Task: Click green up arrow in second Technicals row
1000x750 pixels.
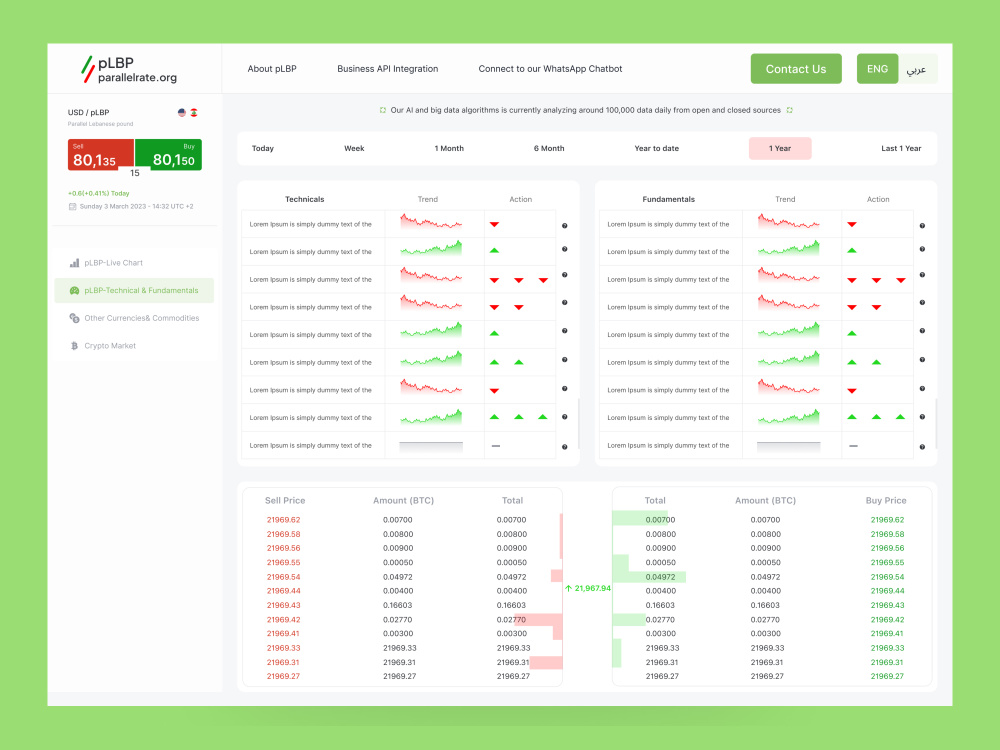Action: [494, 251]
